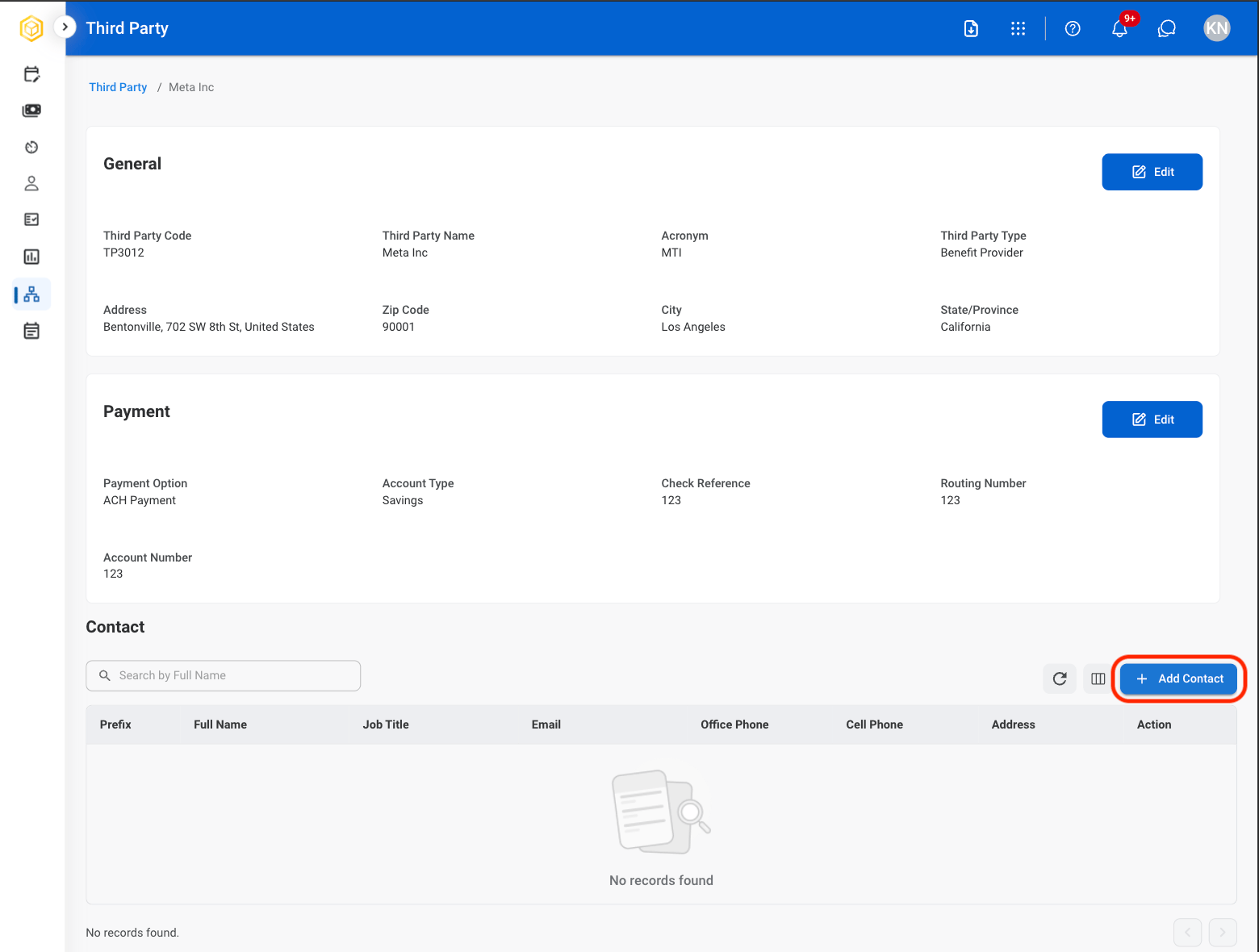Click the Add Contact button
The width and height of the screenshot is (1259, 952).
click(1178, 679)
